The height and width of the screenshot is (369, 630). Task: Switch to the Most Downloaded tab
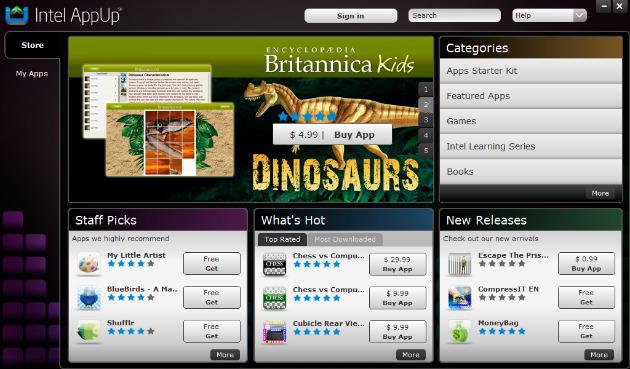[x=345, y=240]
